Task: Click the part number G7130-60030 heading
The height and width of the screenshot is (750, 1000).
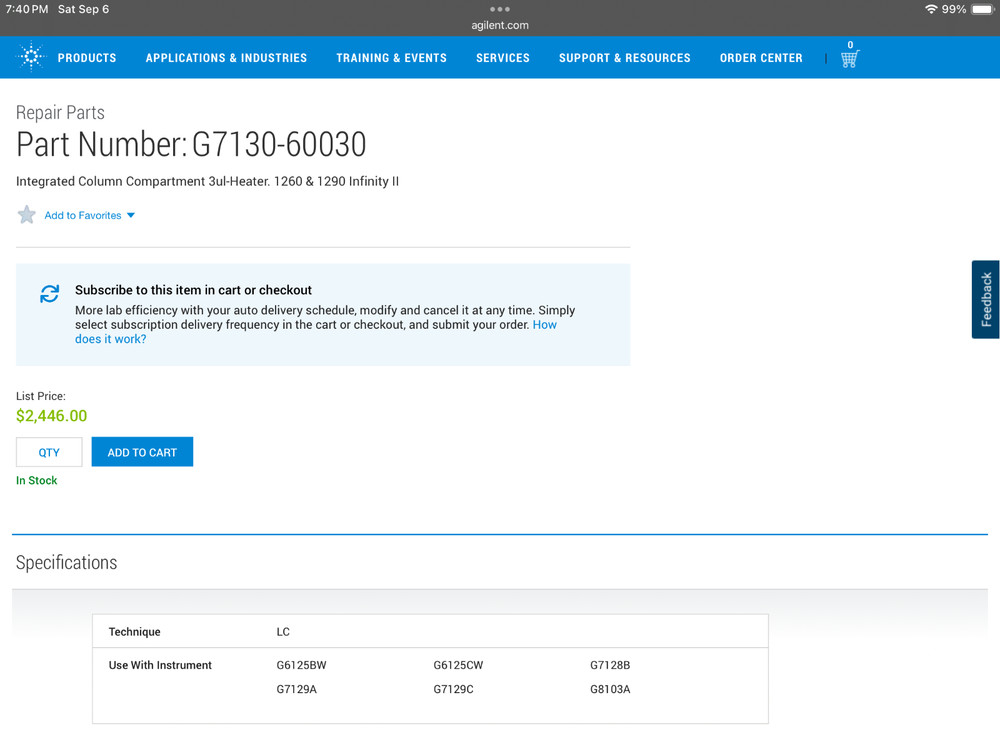Action: tap(191, 144)
